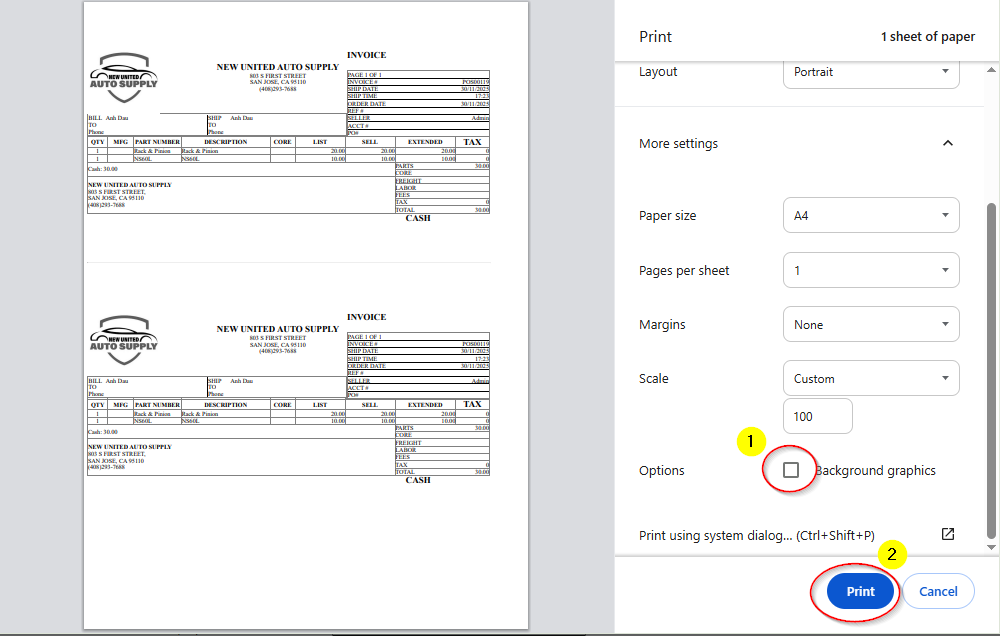The height and width of the screenshot is (636, 1000).
Task: Click the New United Auto Supply logo on top invoice
Action: tap(124, 78)
